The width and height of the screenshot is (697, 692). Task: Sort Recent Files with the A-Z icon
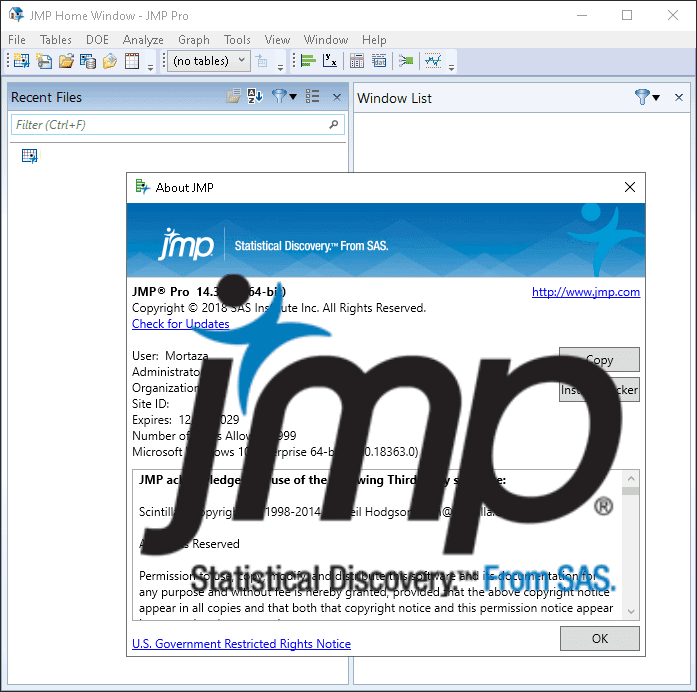click(255, 96)
